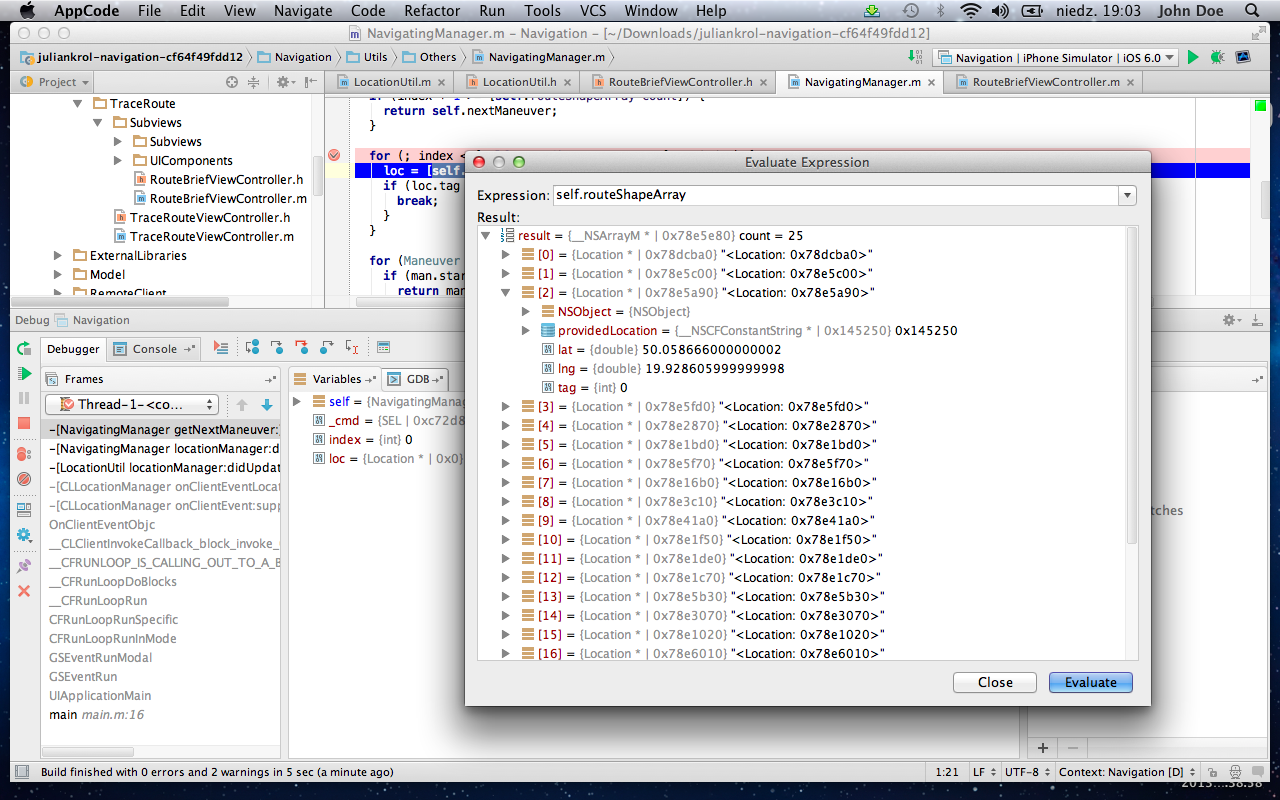
Task: Click the Run to Cursor icon
Action: click(352, 347)
